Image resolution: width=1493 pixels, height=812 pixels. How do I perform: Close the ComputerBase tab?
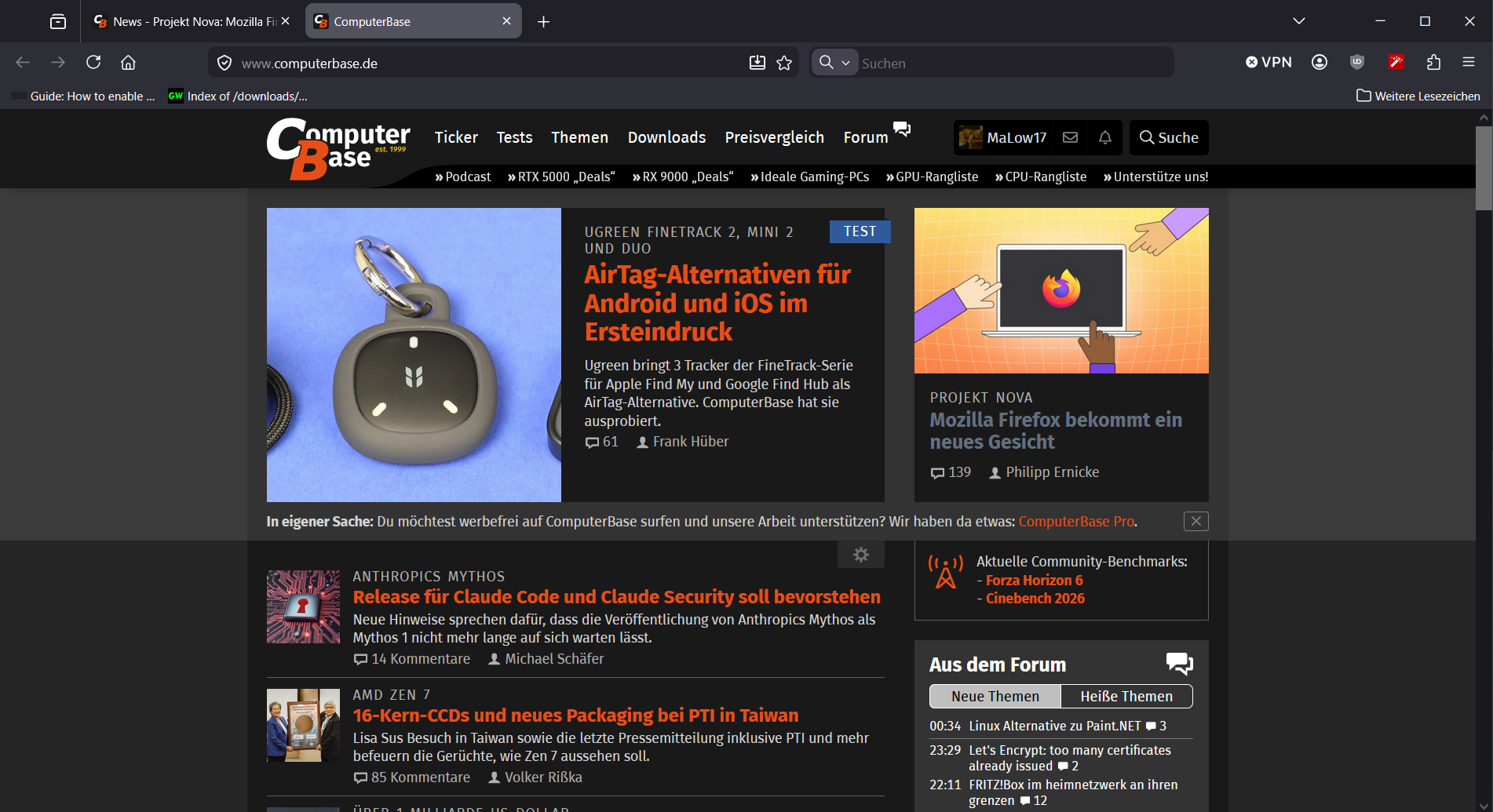[x=506, y=21]
